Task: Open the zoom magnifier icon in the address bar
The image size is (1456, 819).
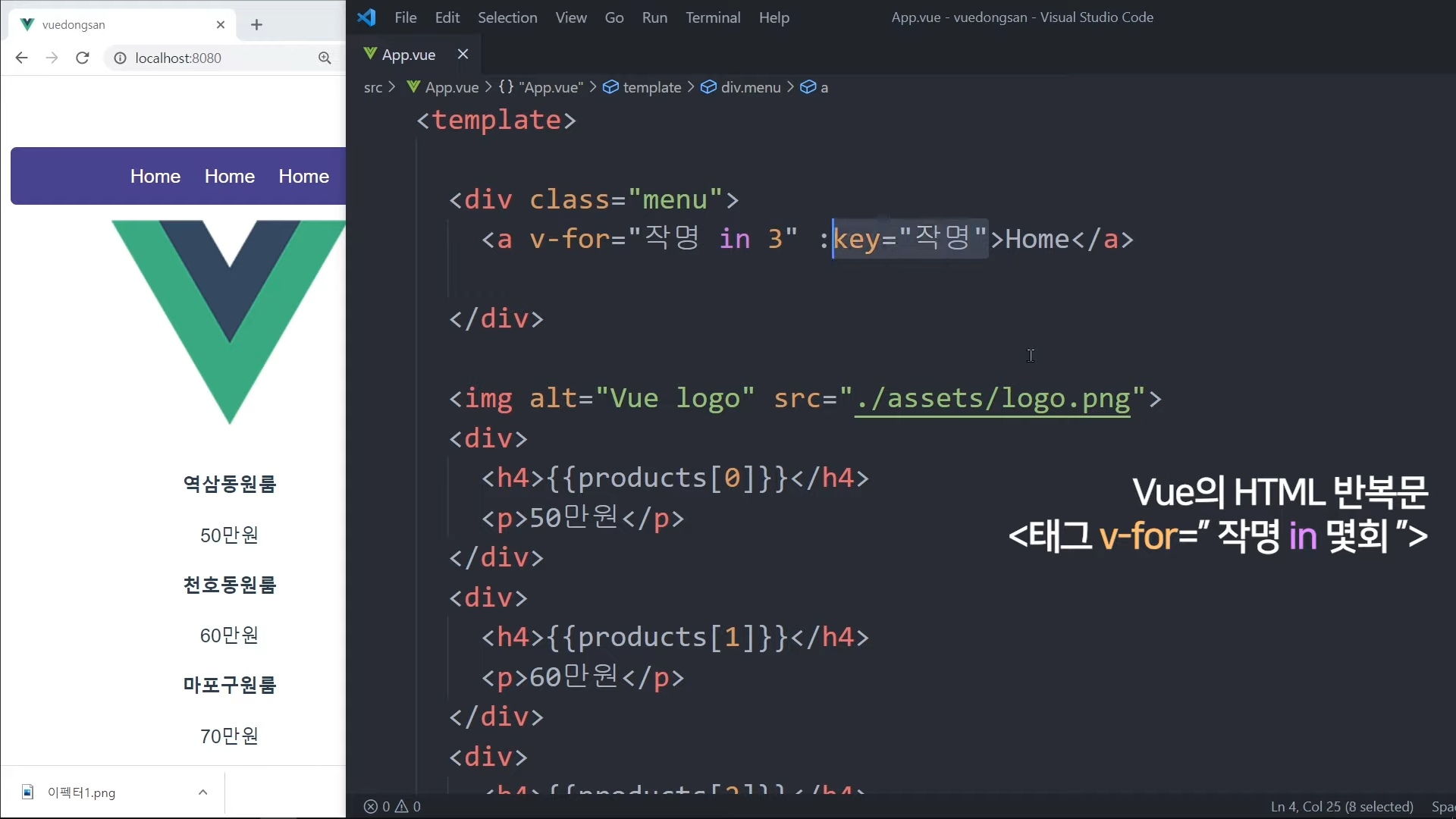Action: (x=325, y=58)
